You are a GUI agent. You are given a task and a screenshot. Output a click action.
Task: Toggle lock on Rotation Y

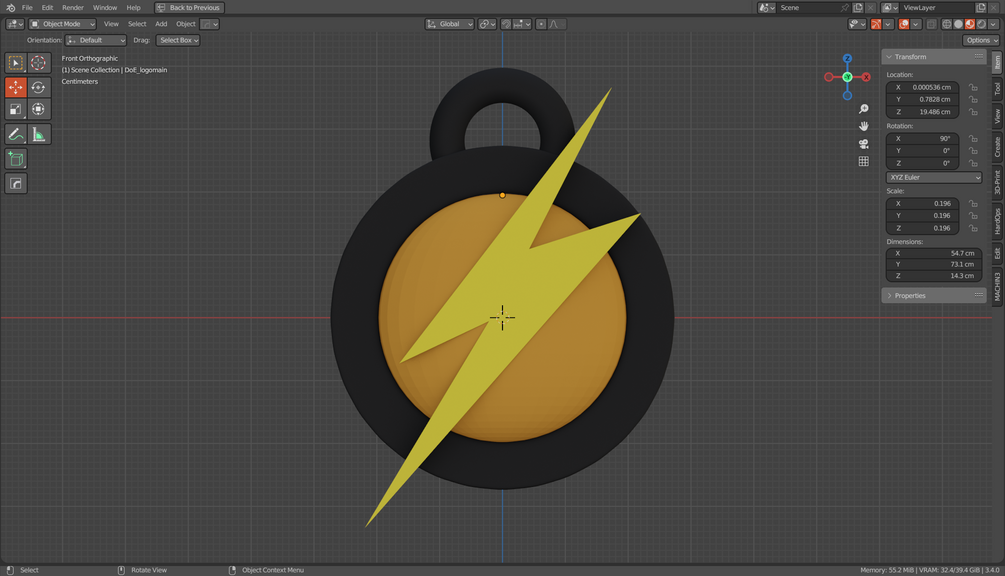click(973, 151)
